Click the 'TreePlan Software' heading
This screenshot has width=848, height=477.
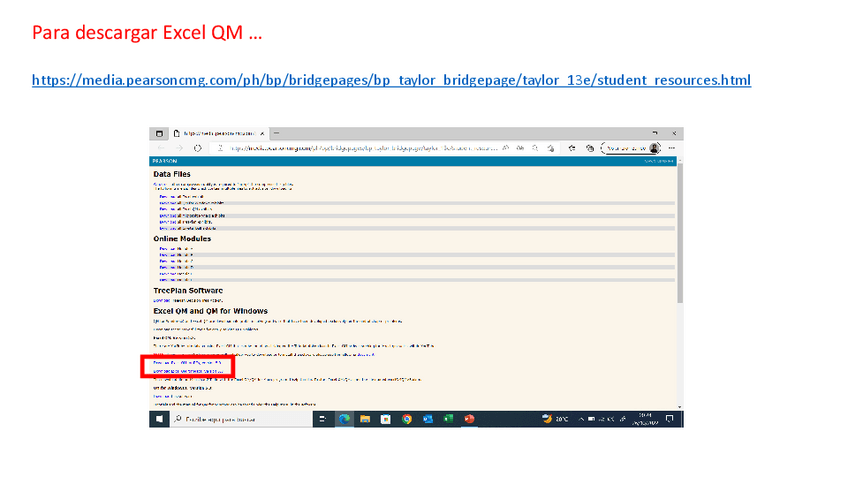(188, 290)
